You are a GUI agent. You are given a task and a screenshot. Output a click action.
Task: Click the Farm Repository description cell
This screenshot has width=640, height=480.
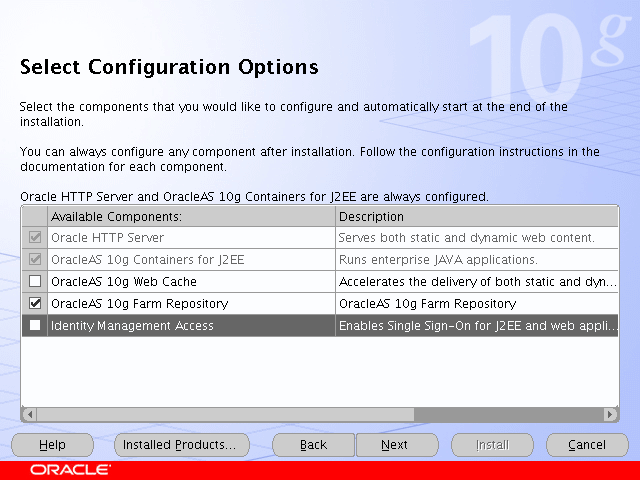coord(477,304)
